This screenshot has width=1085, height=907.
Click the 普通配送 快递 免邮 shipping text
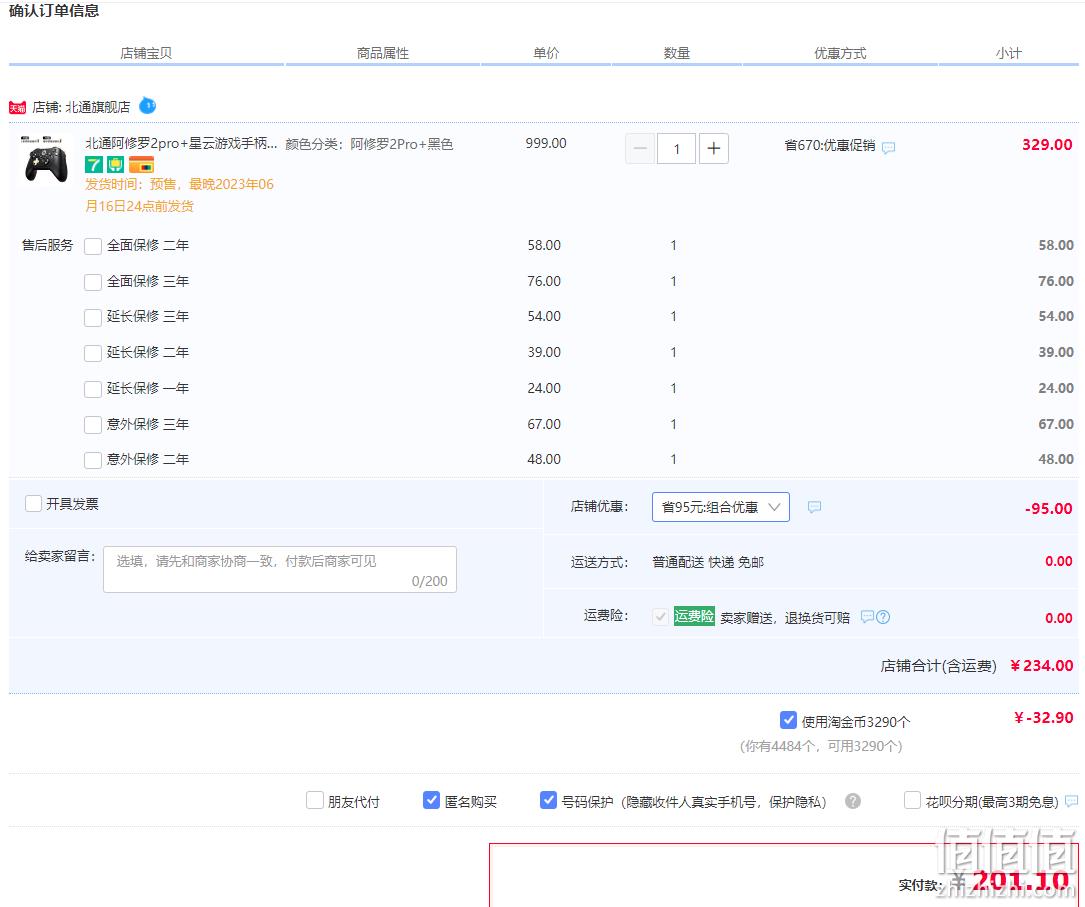click(708, 562)
